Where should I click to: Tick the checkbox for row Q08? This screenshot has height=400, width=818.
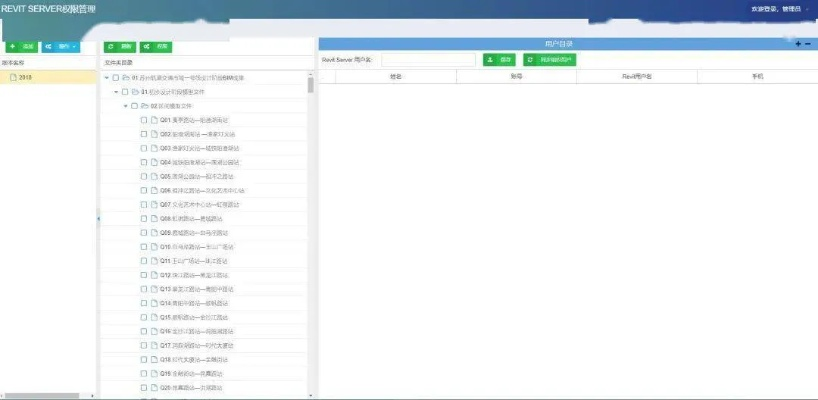coord(144,219)
